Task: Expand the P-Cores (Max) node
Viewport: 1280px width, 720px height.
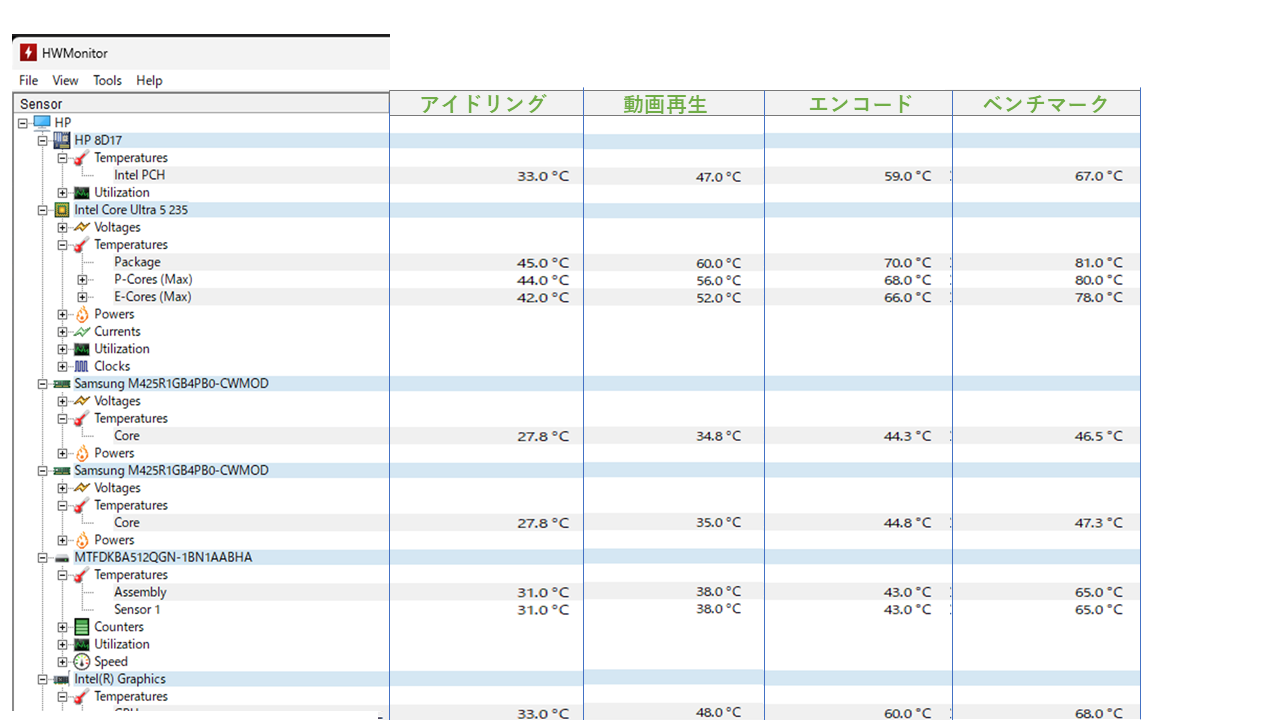Action: 83,280
